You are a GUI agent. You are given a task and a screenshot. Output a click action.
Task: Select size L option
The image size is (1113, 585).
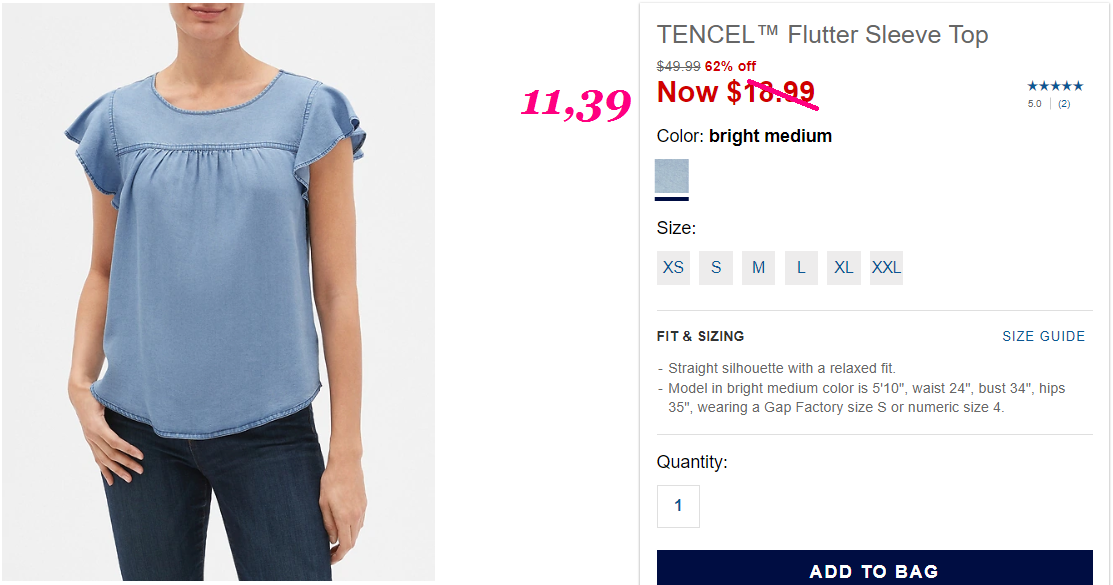(x=801, y=268)
